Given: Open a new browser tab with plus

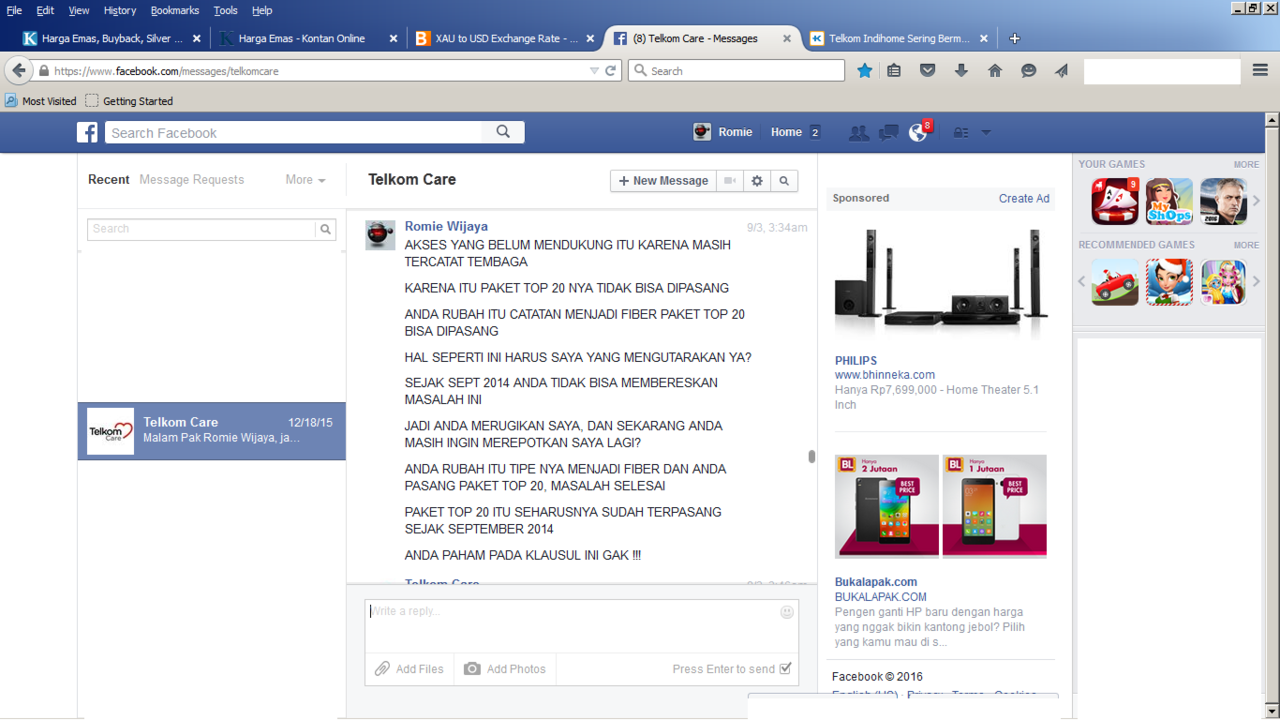Looking at the screenshot, I should [x=1015, y=39].
